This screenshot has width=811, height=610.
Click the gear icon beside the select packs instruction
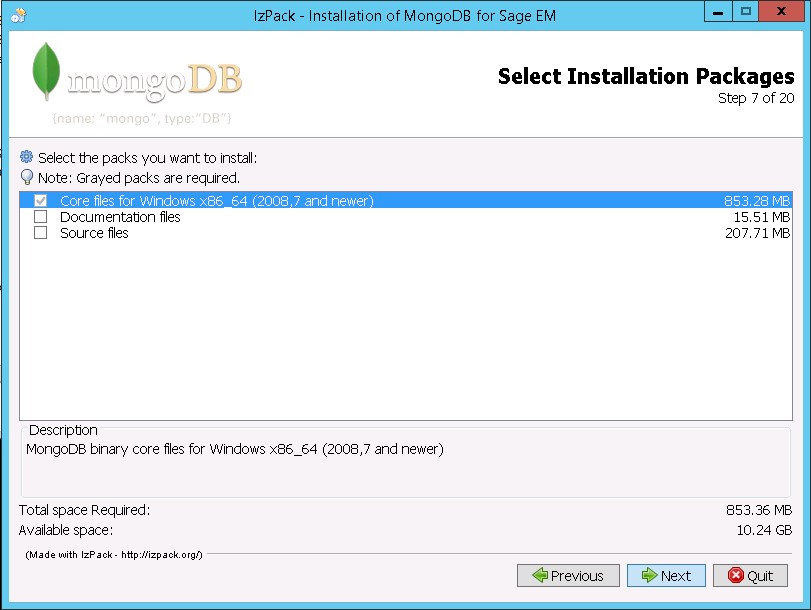[26, 157]
